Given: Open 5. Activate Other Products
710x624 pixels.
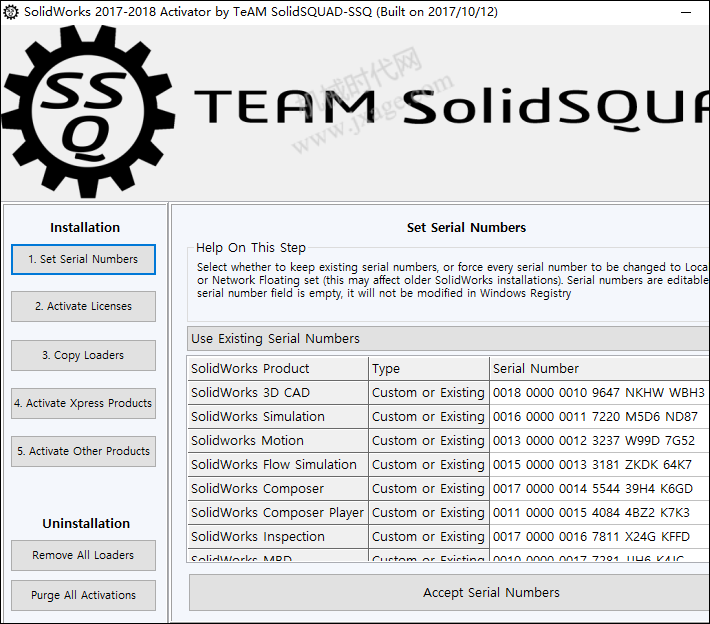Looking at the screenshot, I should (x=83, y=451).
